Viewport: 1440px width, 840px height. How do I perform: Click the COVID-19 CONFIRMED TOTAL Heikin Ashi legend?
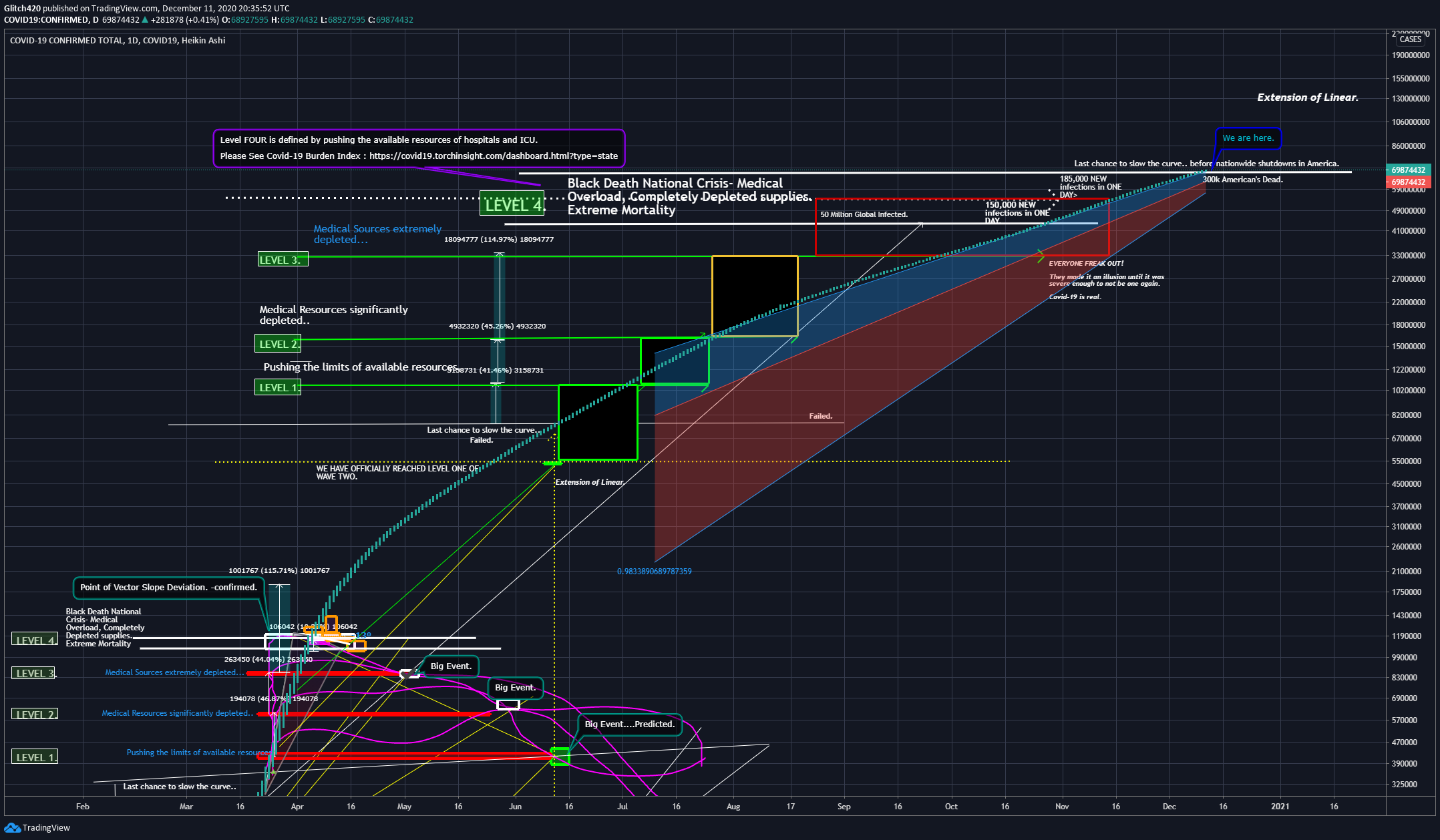point(118,41)
